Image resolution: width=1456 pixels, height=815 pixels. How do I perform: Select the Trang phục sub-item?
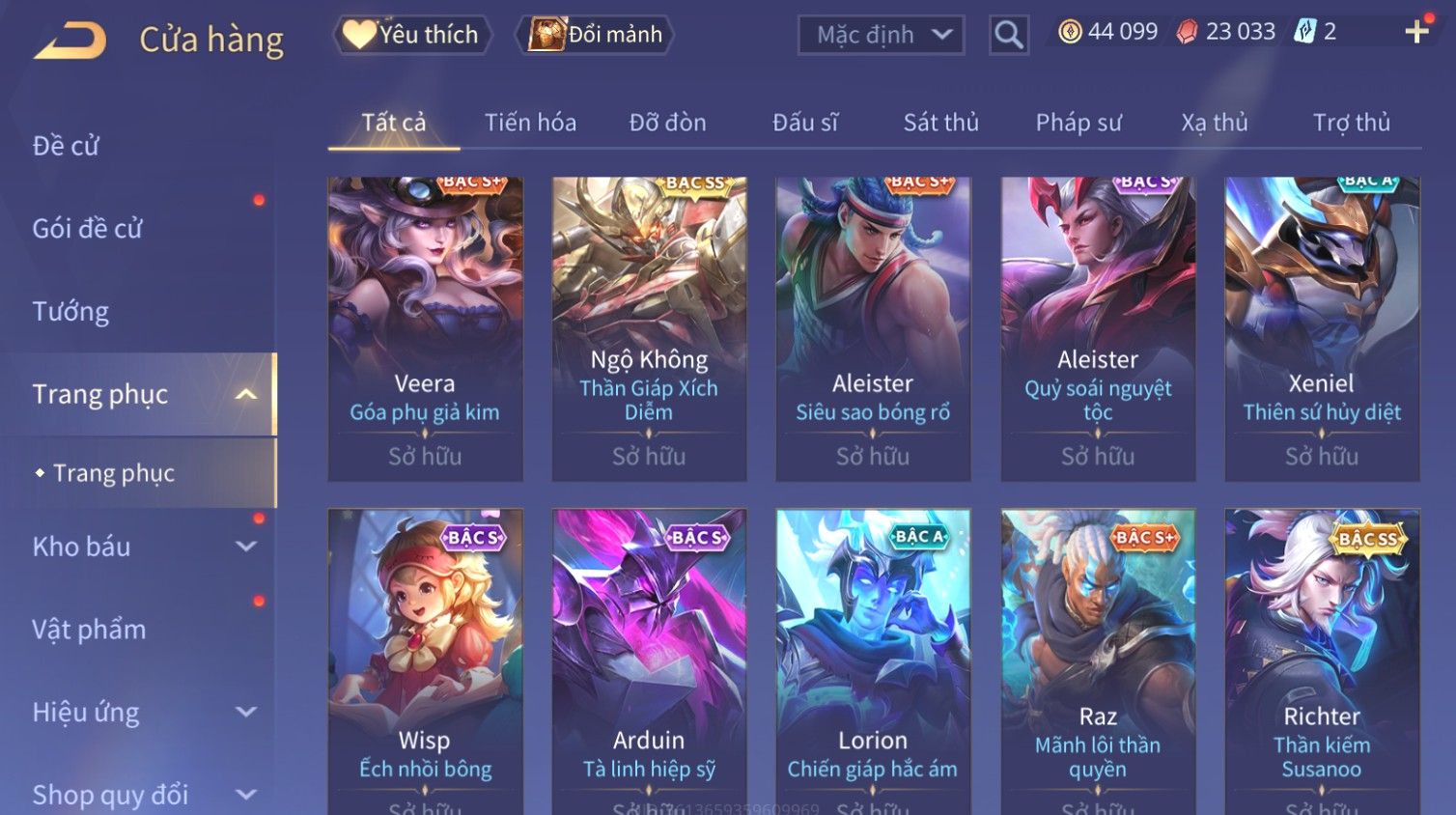(114, 473)
